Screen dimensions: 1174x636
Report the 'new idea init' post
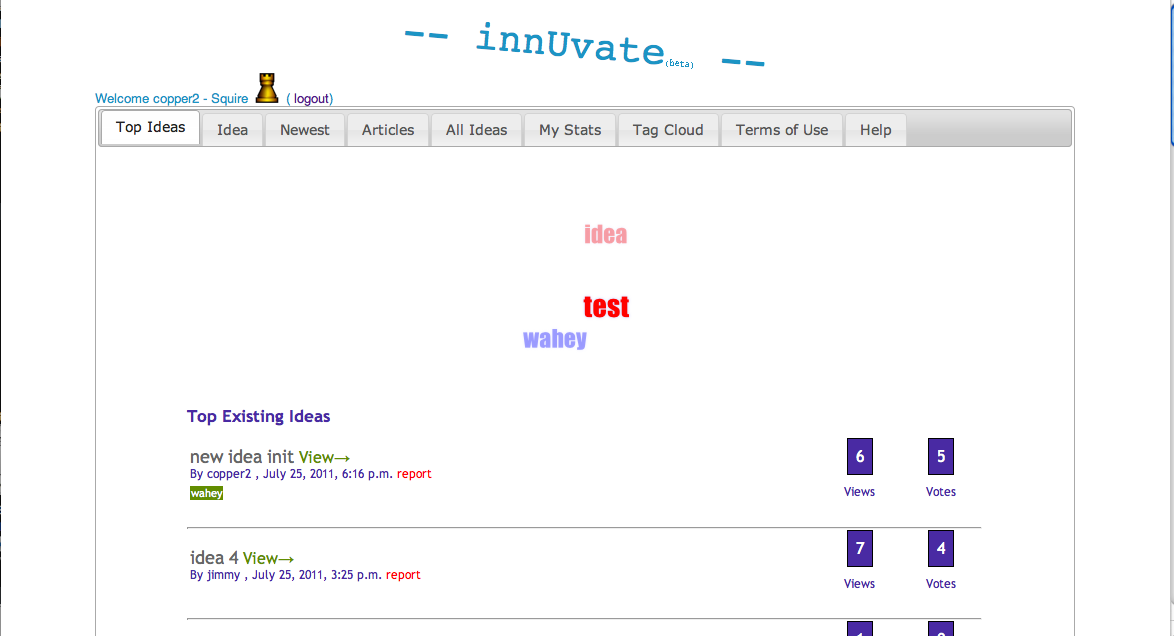(414, 474)
